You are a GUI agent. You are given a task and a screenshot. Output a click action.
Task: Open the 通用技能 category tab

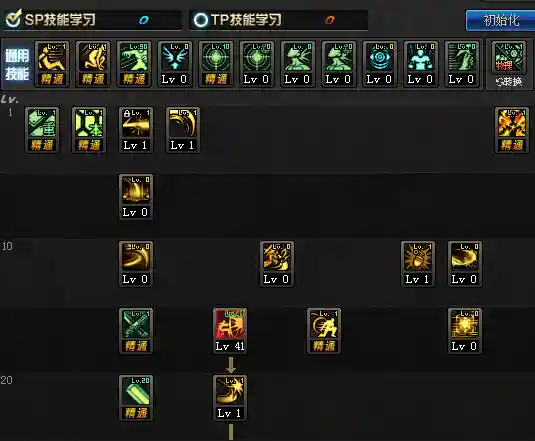click(x=17, y=64)
